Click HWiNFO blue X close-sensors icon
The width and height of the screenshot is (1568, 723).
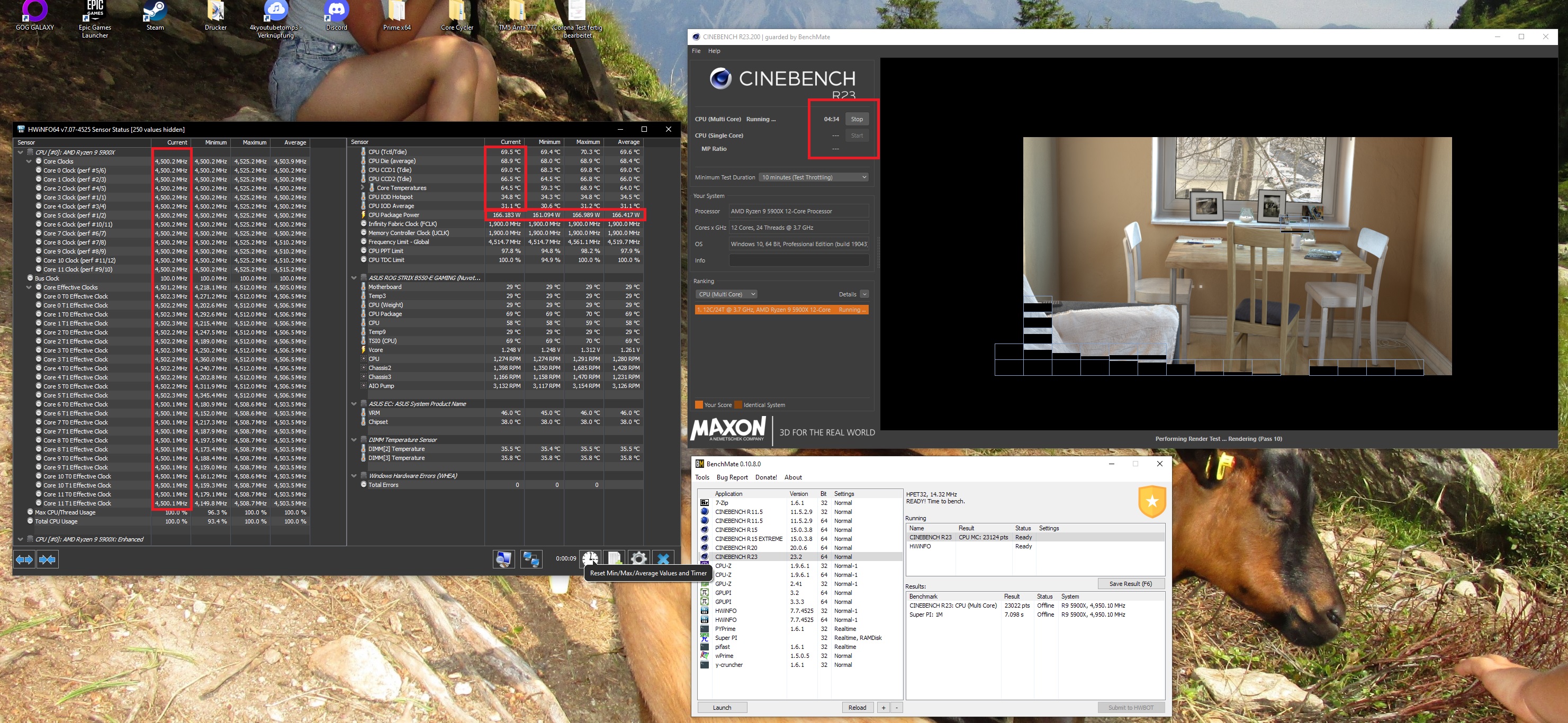(x=663, y=559)
